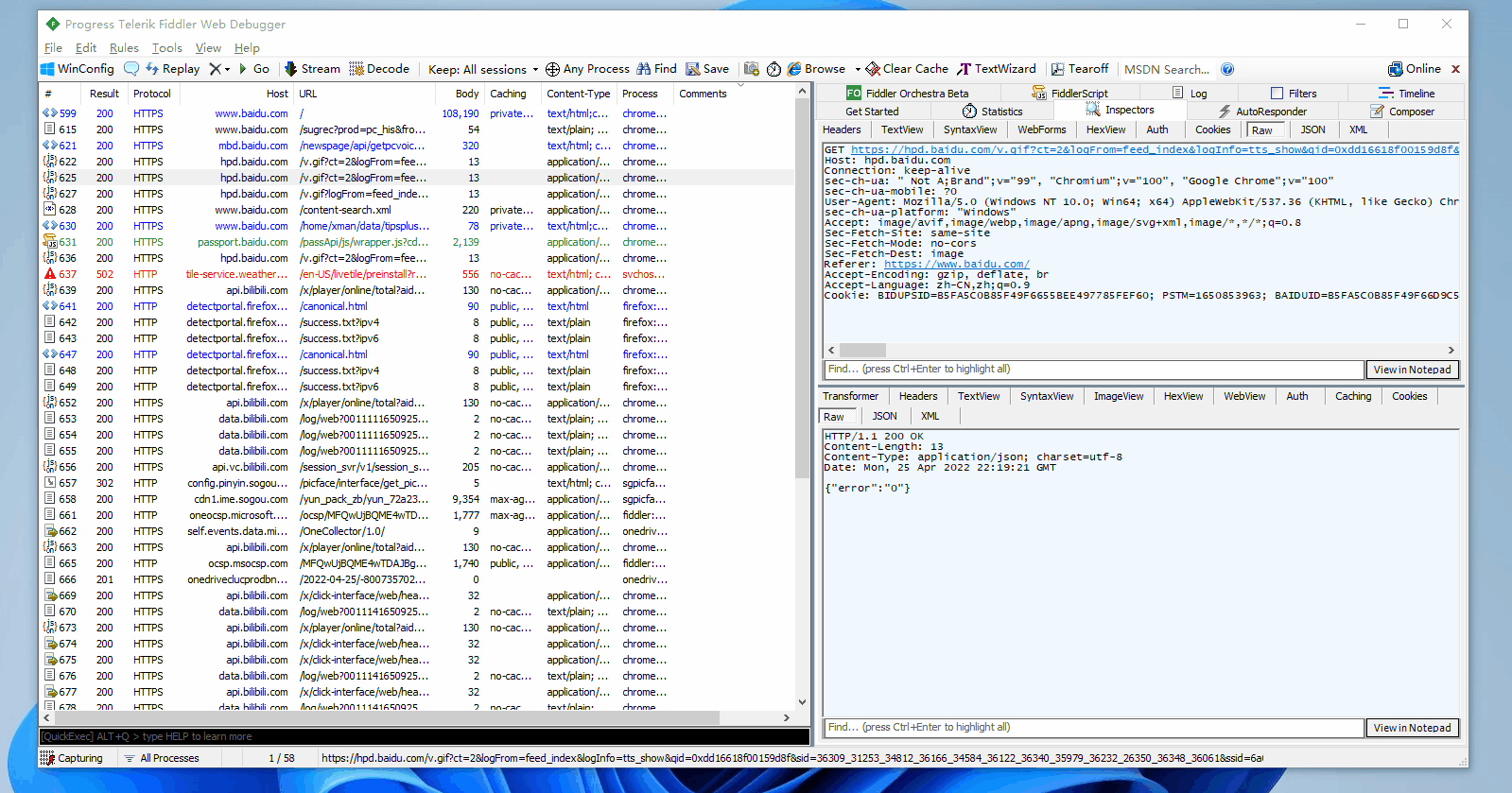Open the Filters tab
1512x793 pixels.
click(x=1294, y=93)
